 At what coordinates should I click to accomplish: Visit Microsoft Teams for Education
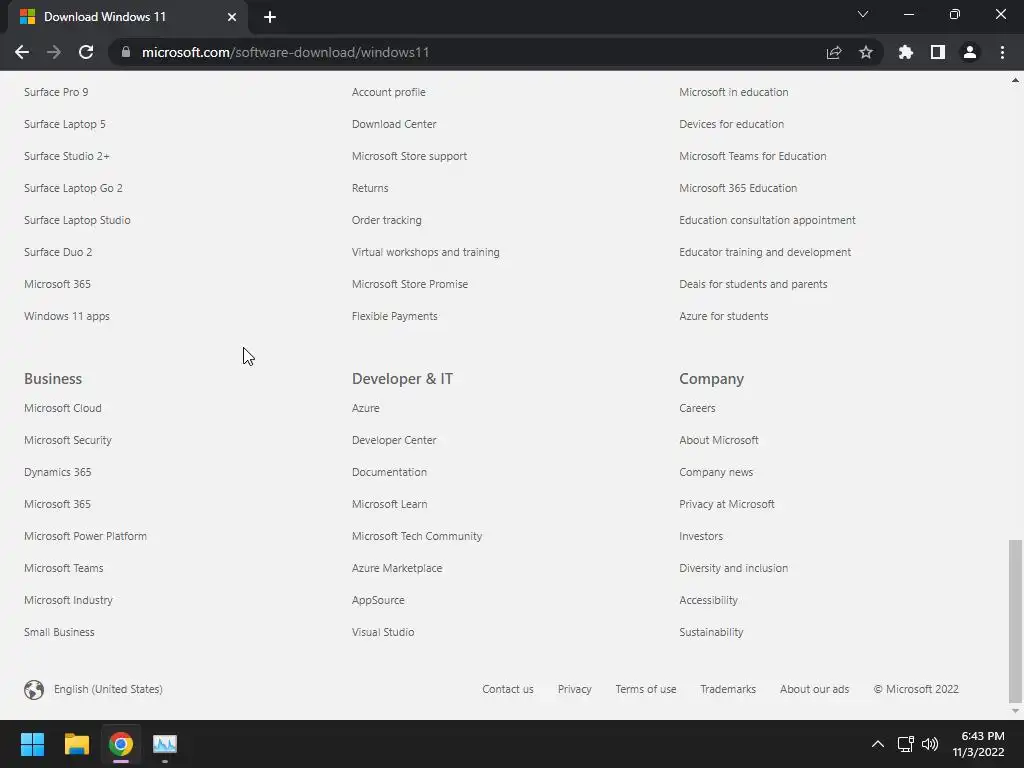click(752, 156)
